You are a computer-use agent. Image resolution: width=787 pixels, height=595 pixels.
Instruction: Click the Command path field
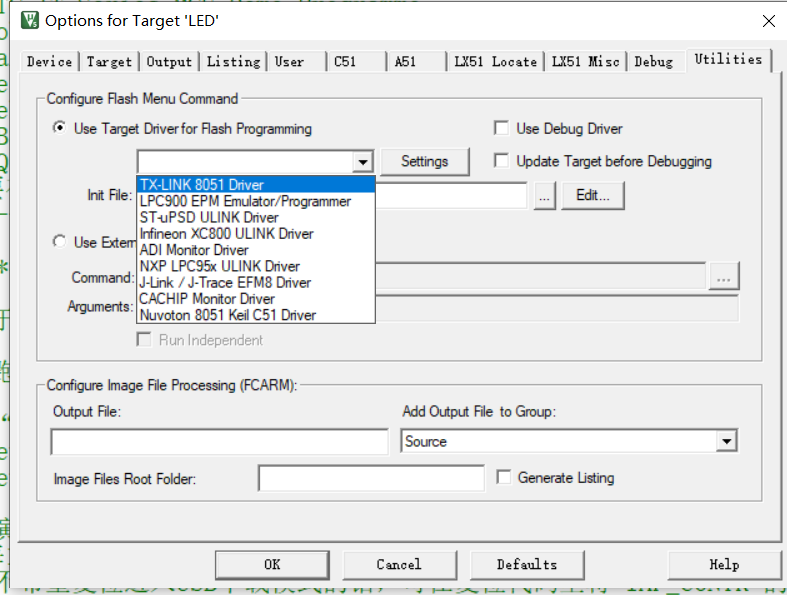click(x=541, y=276)
